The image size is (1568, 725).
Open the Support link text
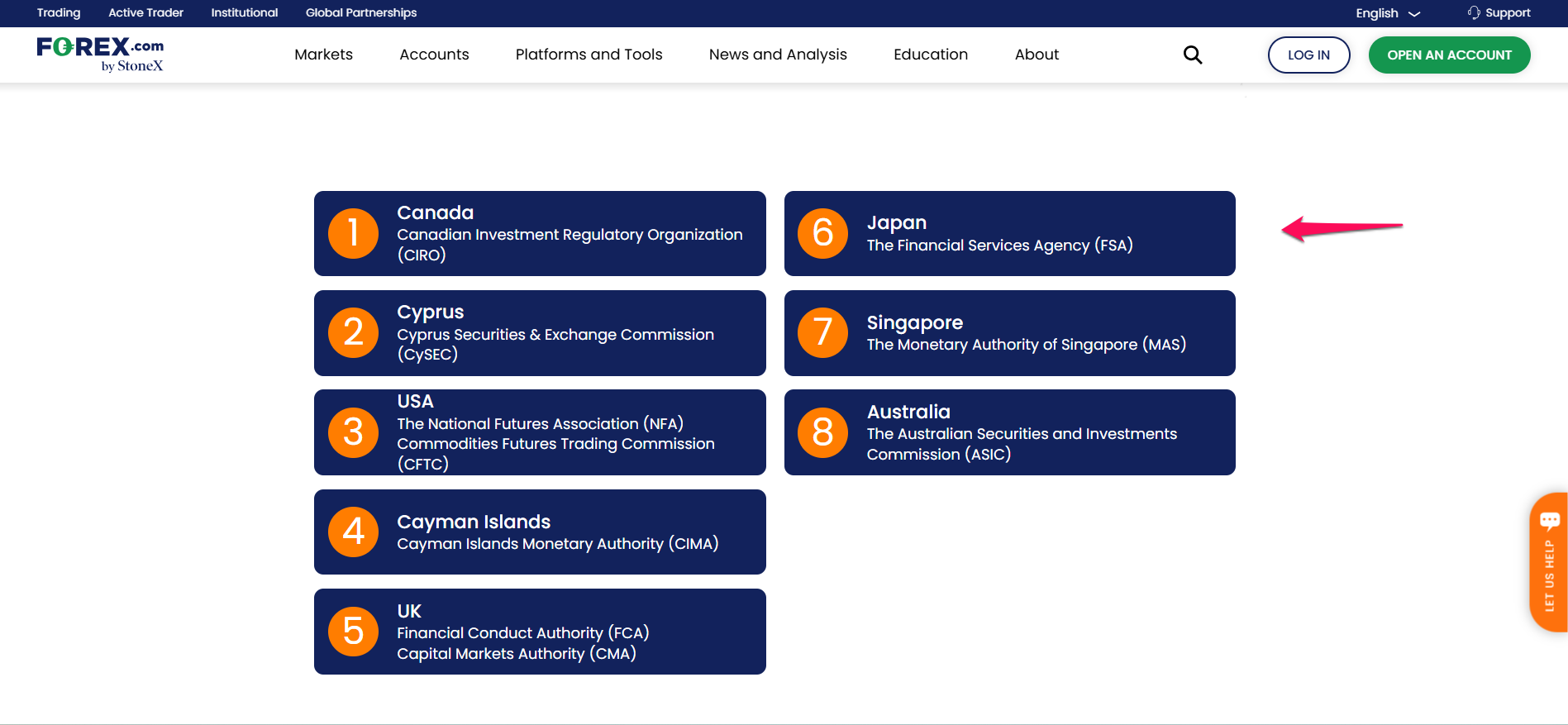[1508, 12]
